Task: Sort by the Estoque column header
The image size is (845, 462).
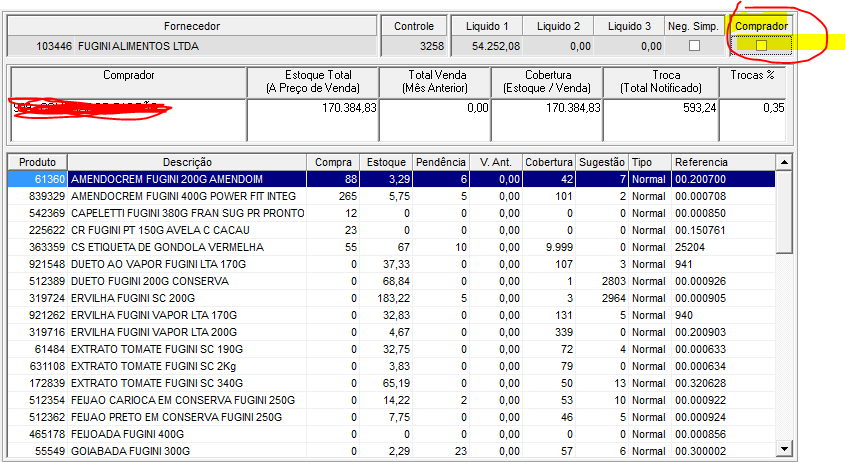Action: [386, 162]
